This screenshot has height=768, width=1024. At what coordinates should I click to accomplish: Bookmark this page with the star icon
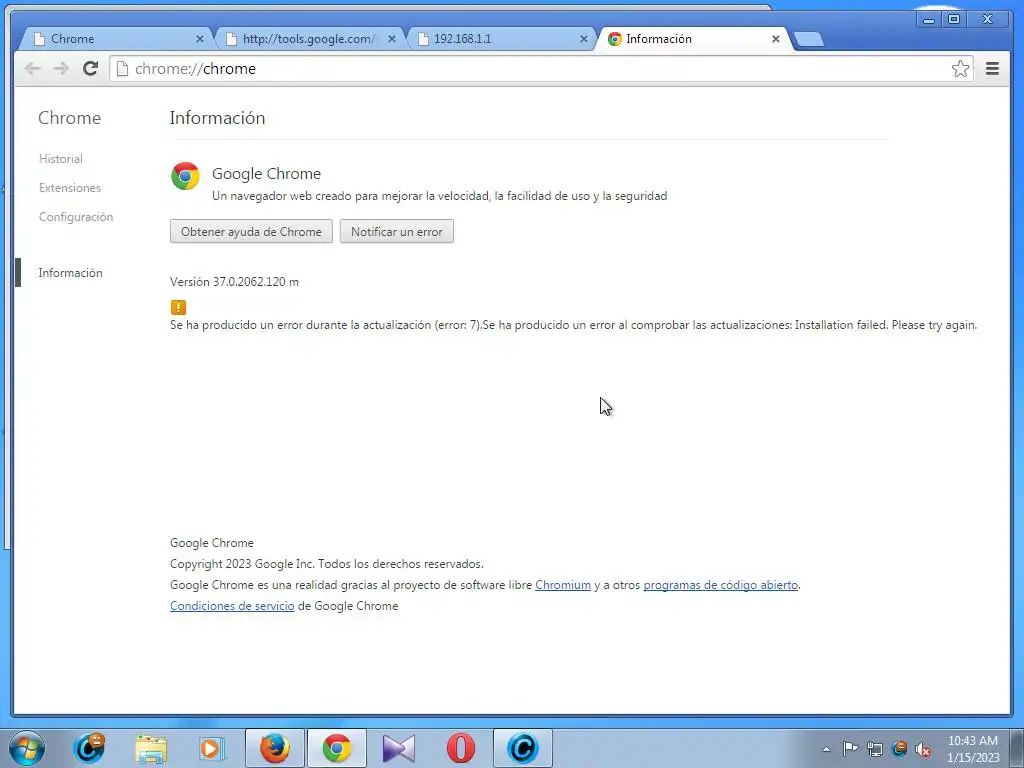pos(960,69)
